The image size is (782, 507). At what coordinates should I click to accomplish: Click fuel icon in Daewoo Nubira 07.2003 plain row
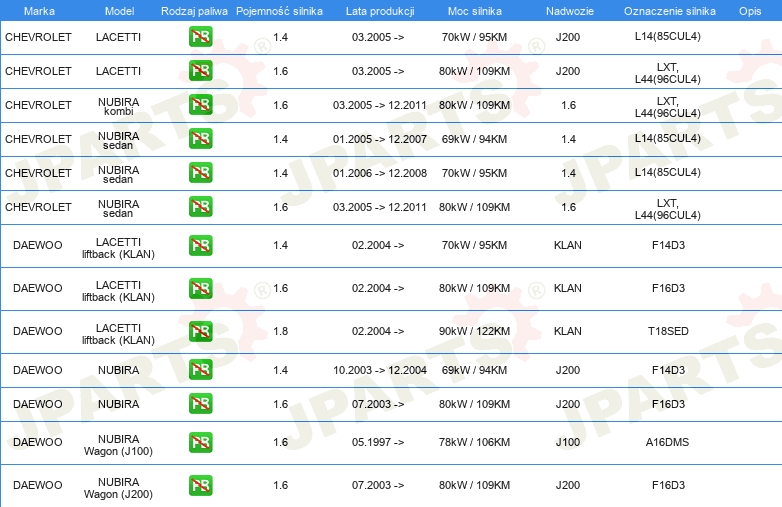(x=200, y=404)
